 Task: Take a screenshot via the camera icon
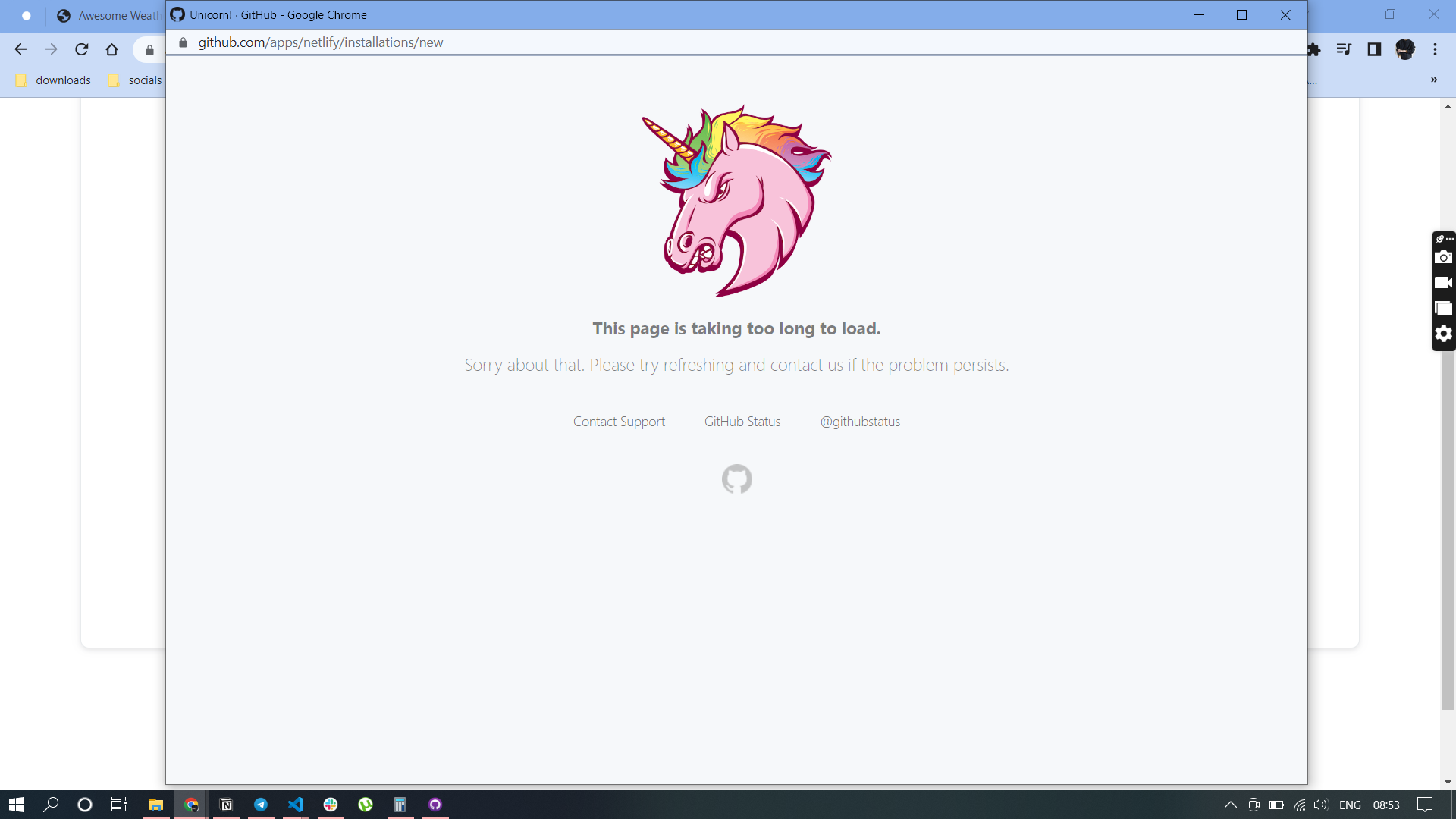click(x=1444, y=258)
